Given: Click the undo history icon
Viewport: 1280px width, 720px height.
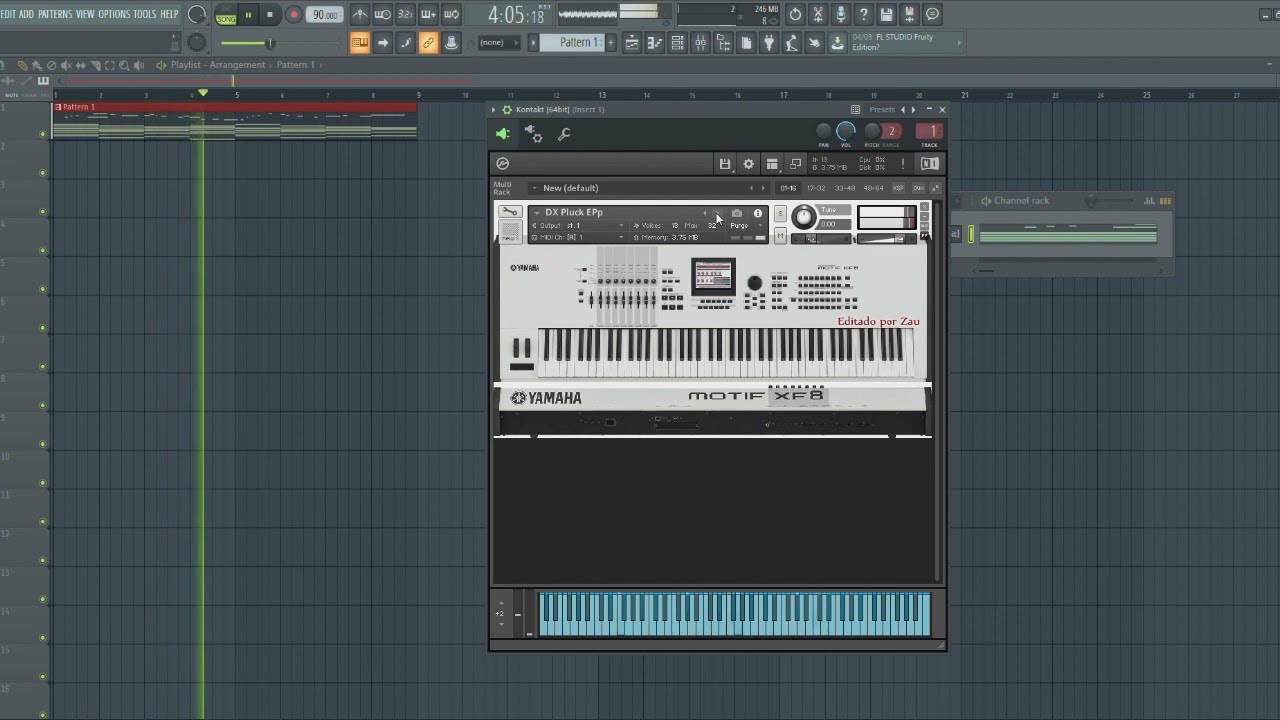Looking at the screenshot, I should coord(795,14).
